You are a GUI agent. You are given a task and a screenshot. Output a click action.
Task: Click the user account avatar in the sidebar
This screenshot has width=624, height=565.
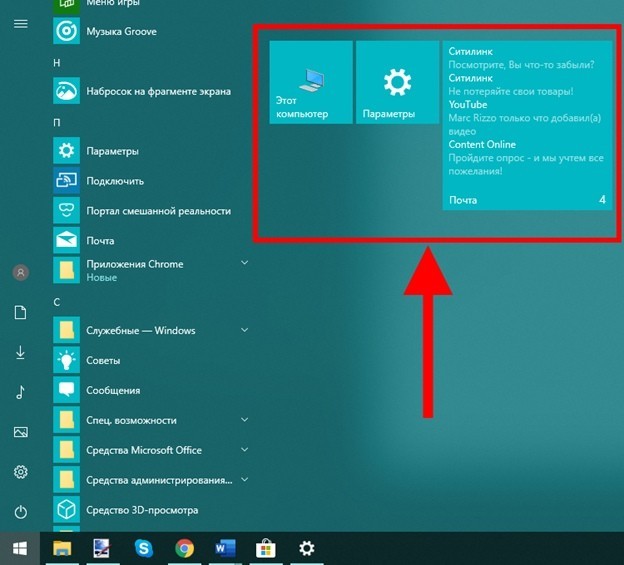click(x=21, y=273)
